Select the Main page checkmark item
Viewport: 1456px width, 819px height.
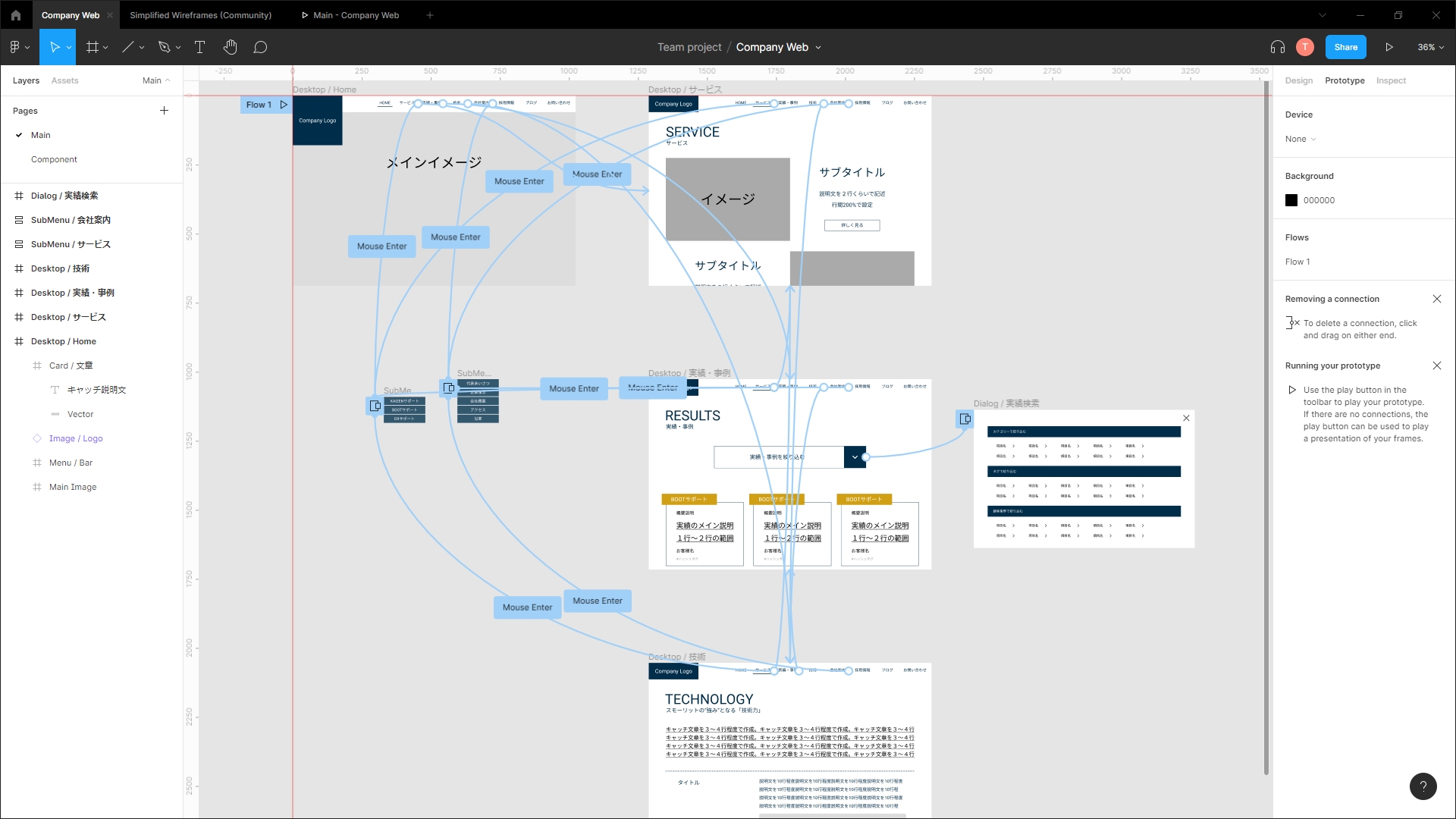pos(41,135)
